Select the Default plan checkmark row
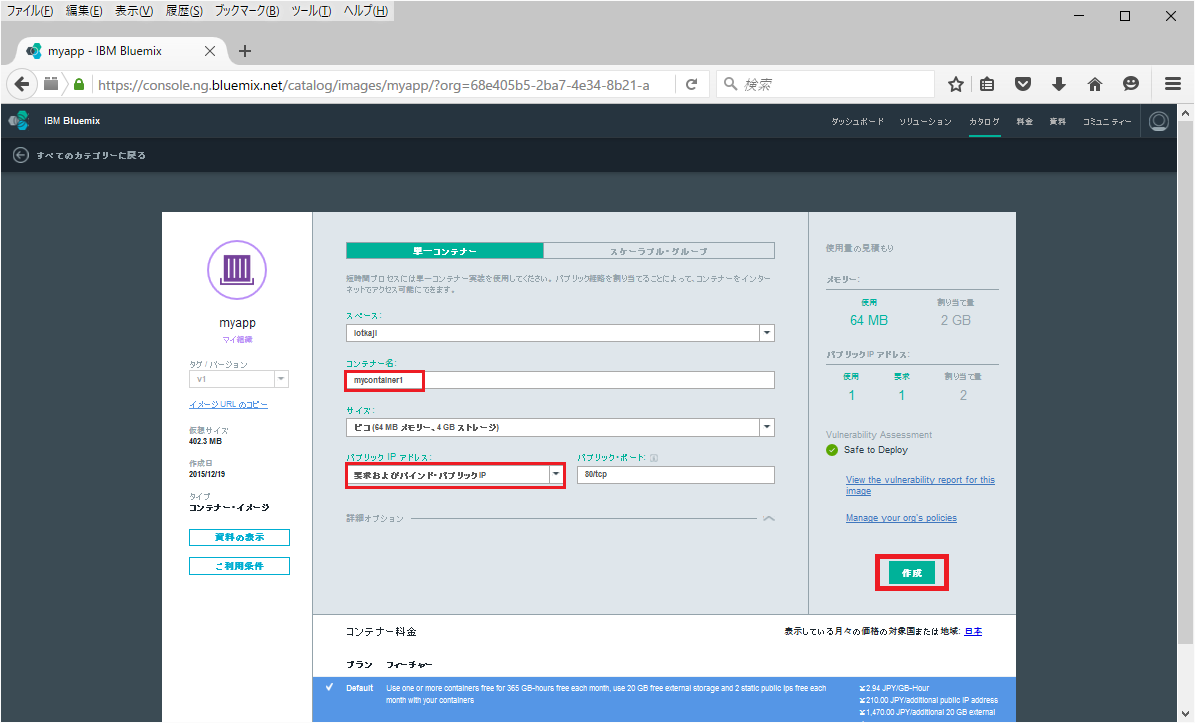The width and height of the screenshot is (1195, 723). [x=664, y=699]
